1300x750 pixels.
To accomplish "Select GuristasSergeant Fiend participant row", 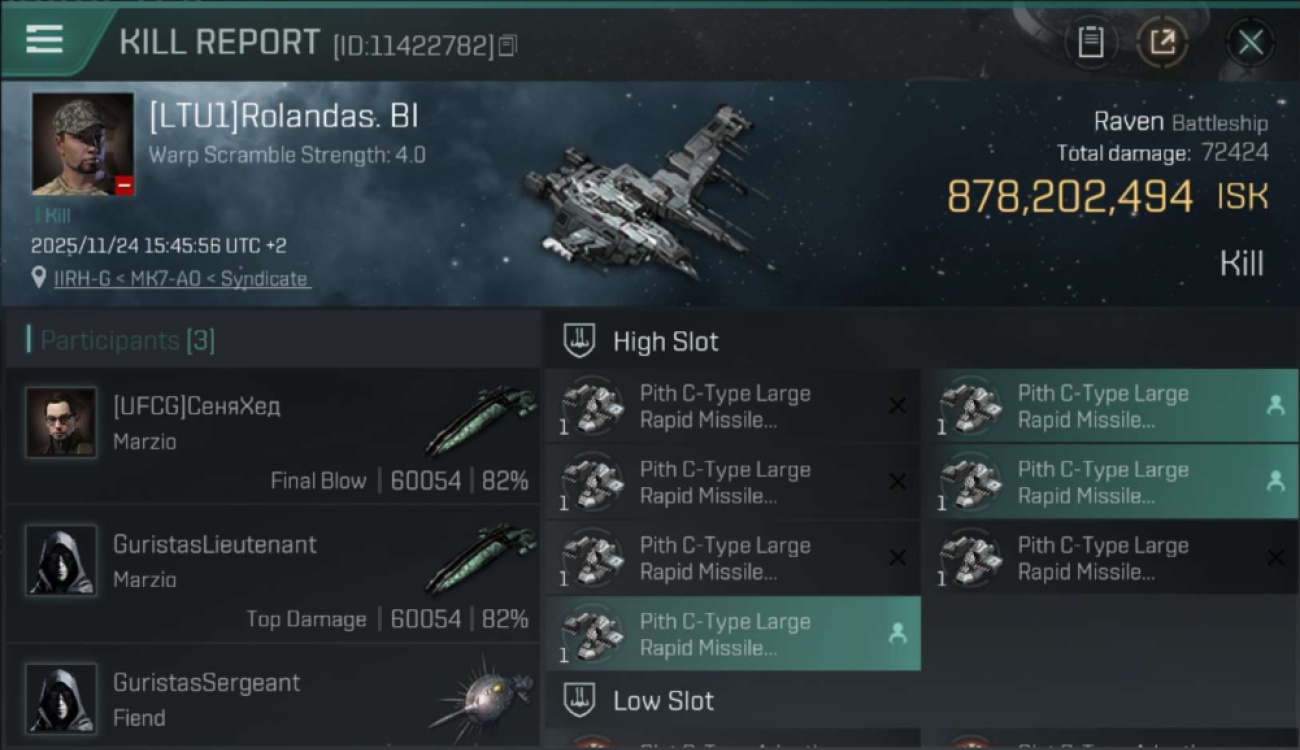I will point(272,700).
